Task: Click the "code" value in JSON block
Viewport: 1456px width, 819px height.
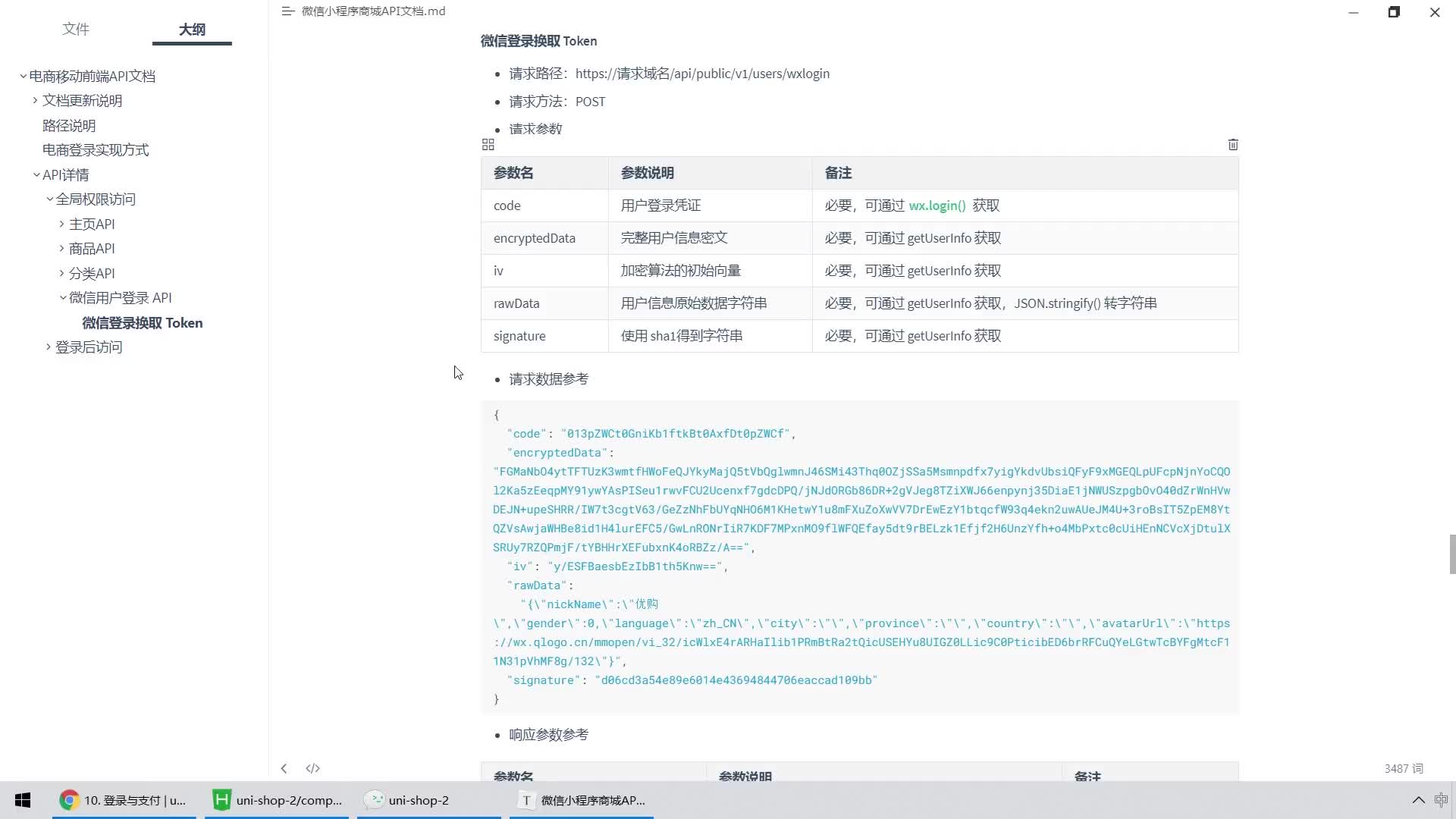Action: [x=675, y=434]
